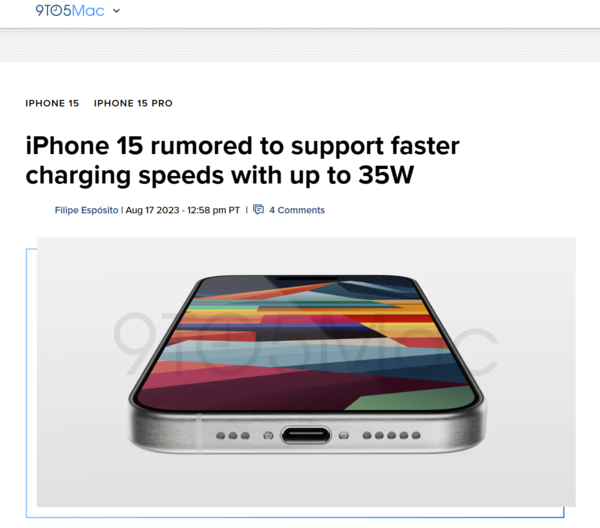Click the left speaker holes on the iPhone

pos(233,435)
